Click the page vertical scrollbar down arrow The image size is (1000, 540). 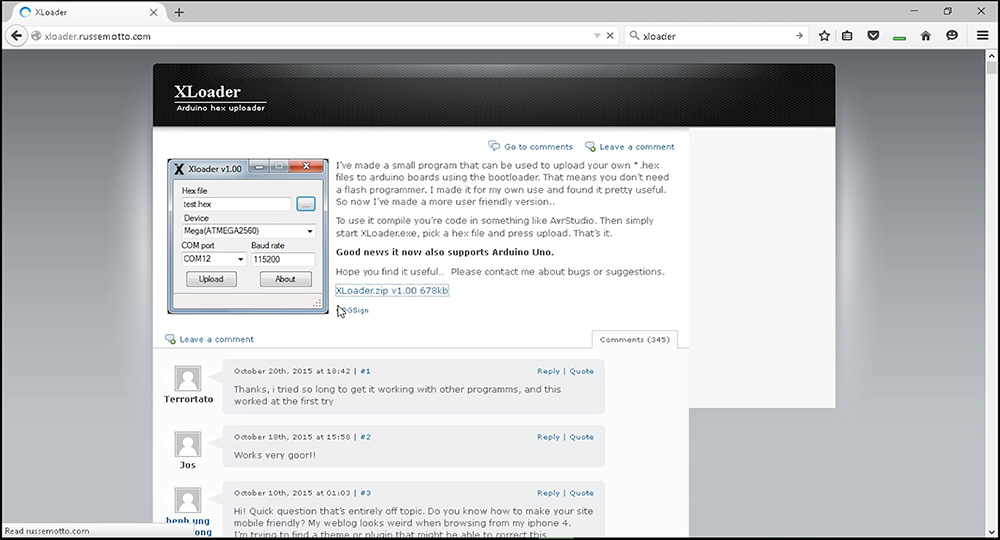point(992,532)
